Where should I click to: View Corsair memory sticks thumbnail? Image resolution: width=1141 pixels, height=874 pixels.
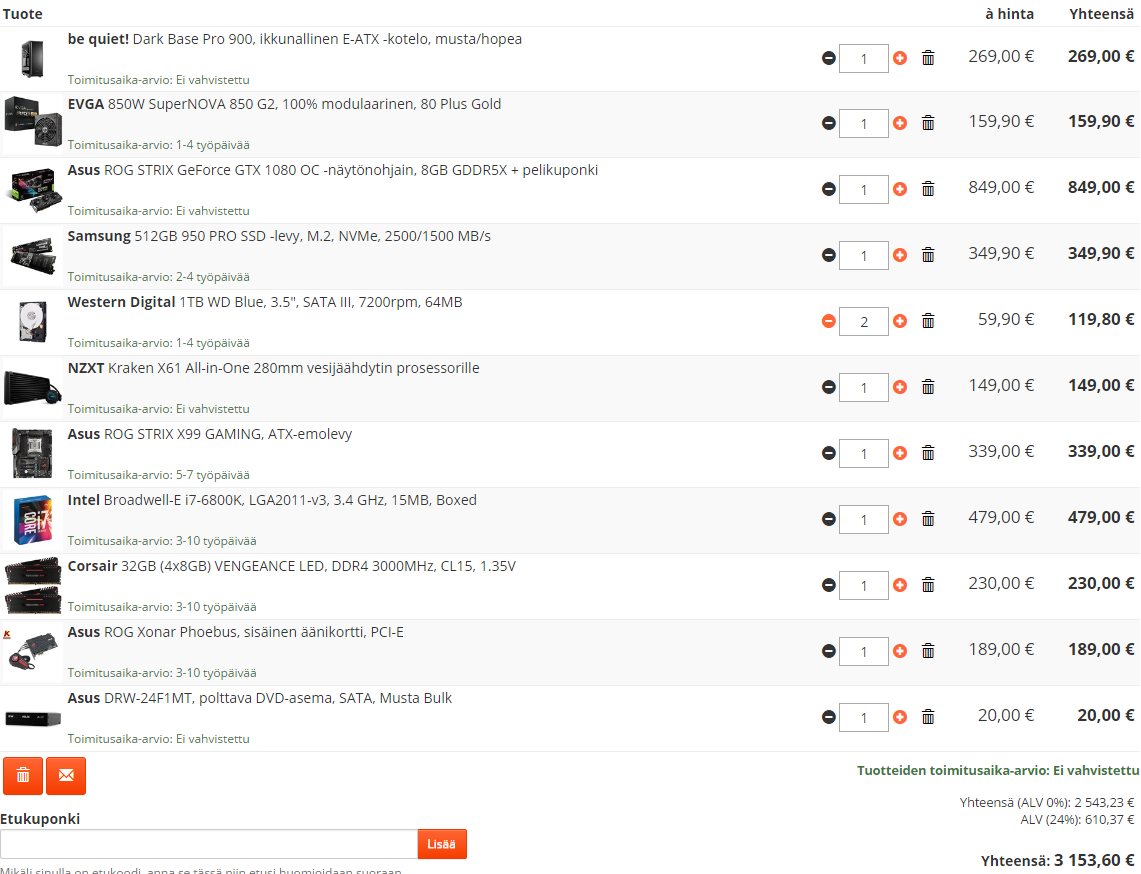pos(33,586)
